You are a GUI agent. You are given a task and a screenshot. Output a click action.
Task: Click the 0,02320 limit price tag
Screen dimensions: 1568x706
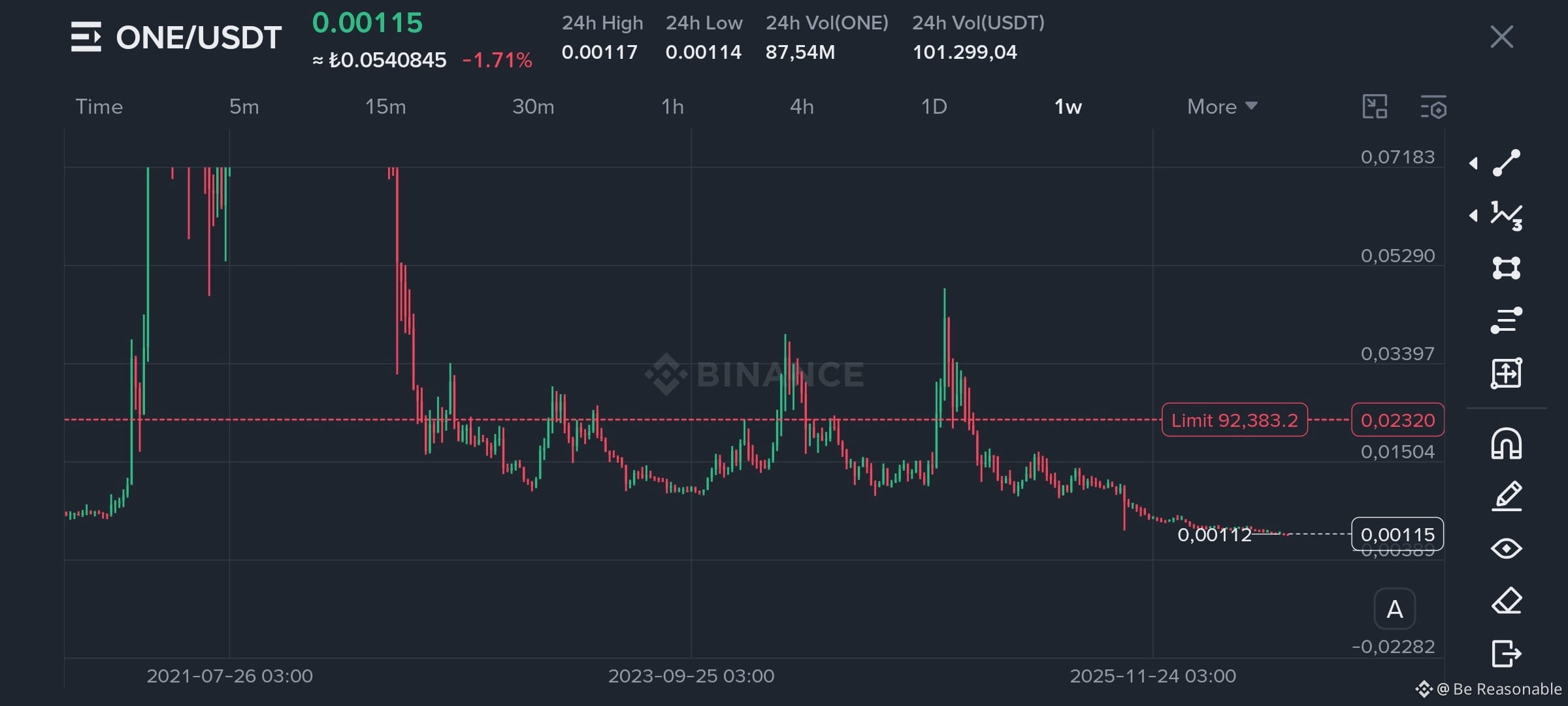coord(1397,420)
